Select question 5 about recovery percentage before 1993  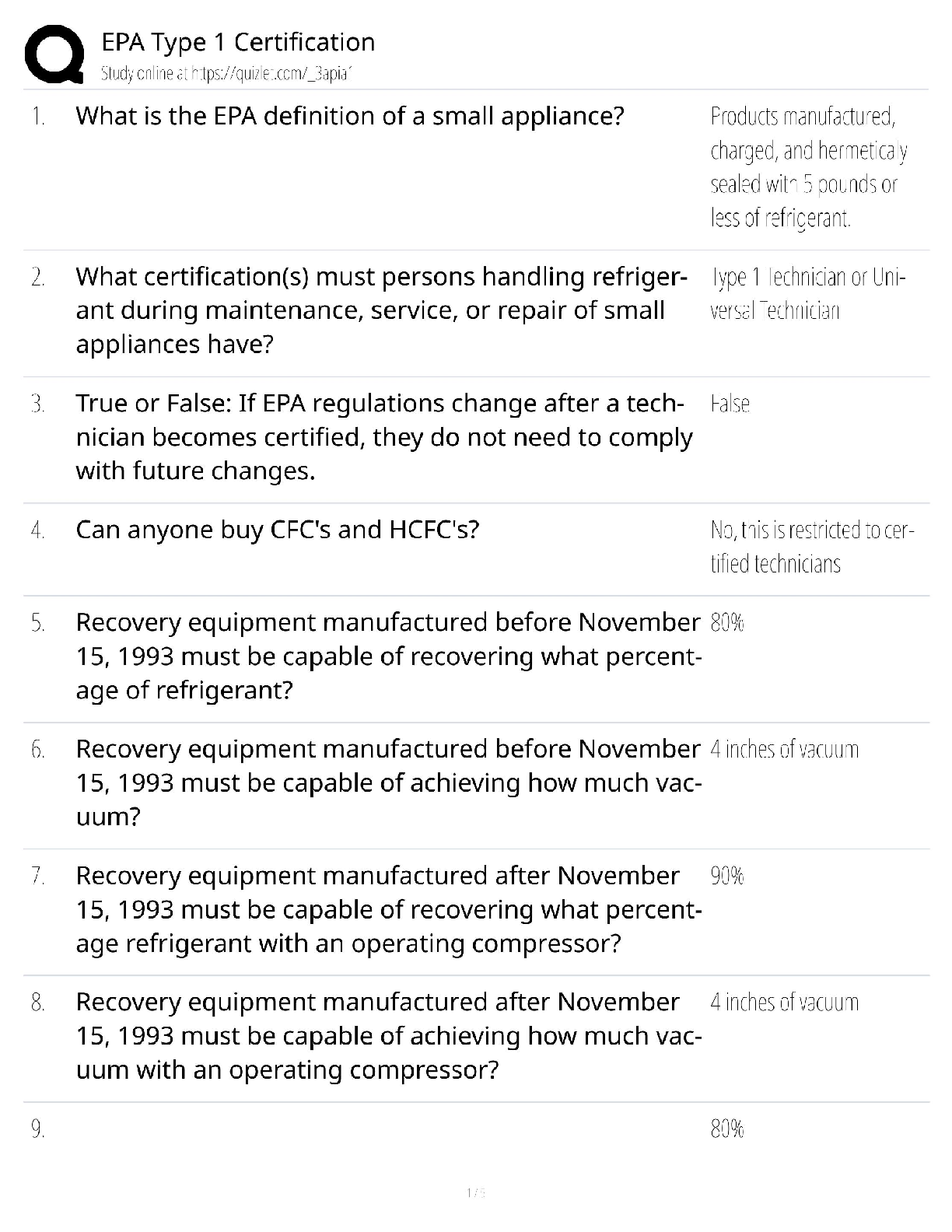(x=388, y=656)
